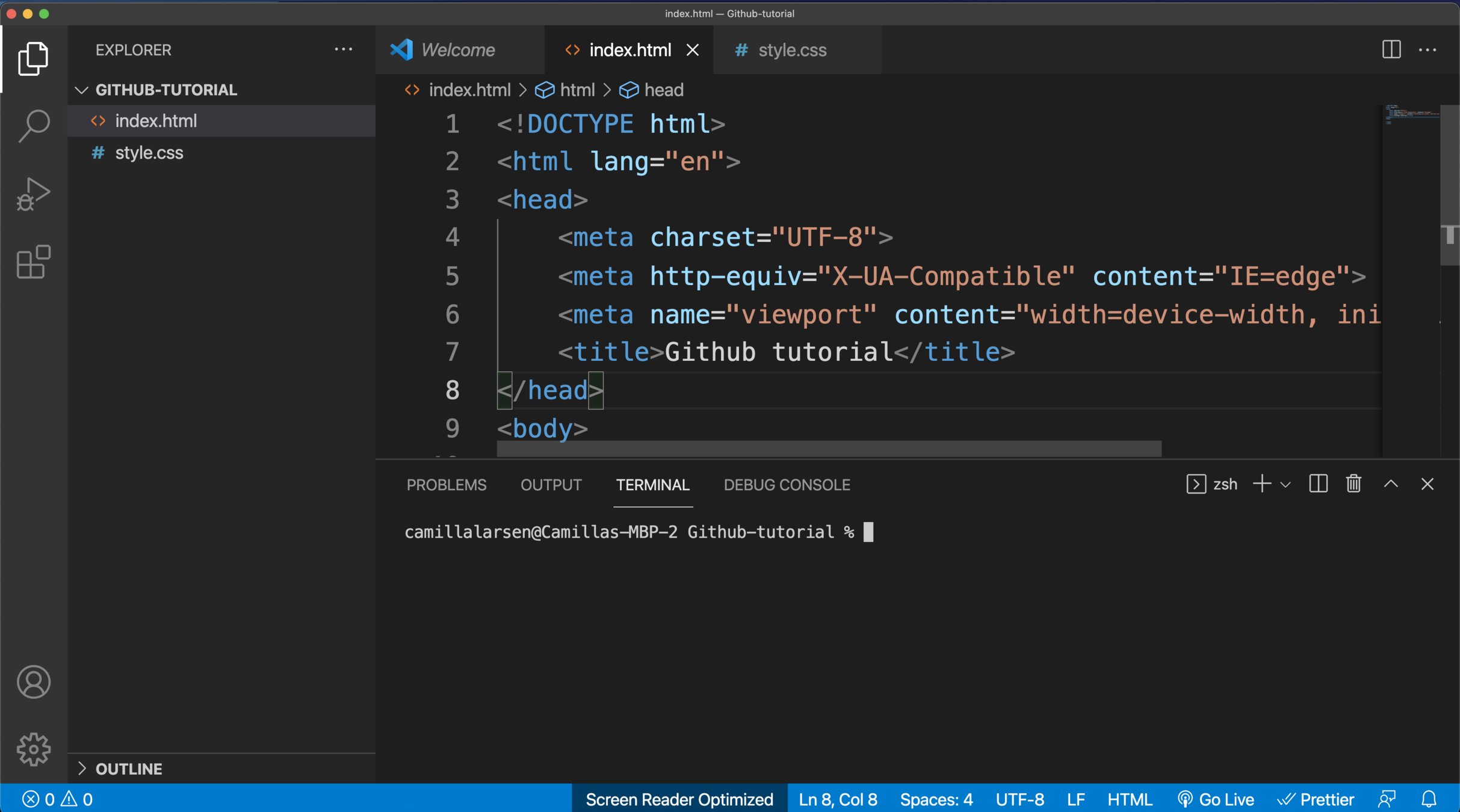Image resolution: width=1460 pixels, height=812 pixels.
Task: Open notifications bell in status bar
Action: click(1429, 799)
